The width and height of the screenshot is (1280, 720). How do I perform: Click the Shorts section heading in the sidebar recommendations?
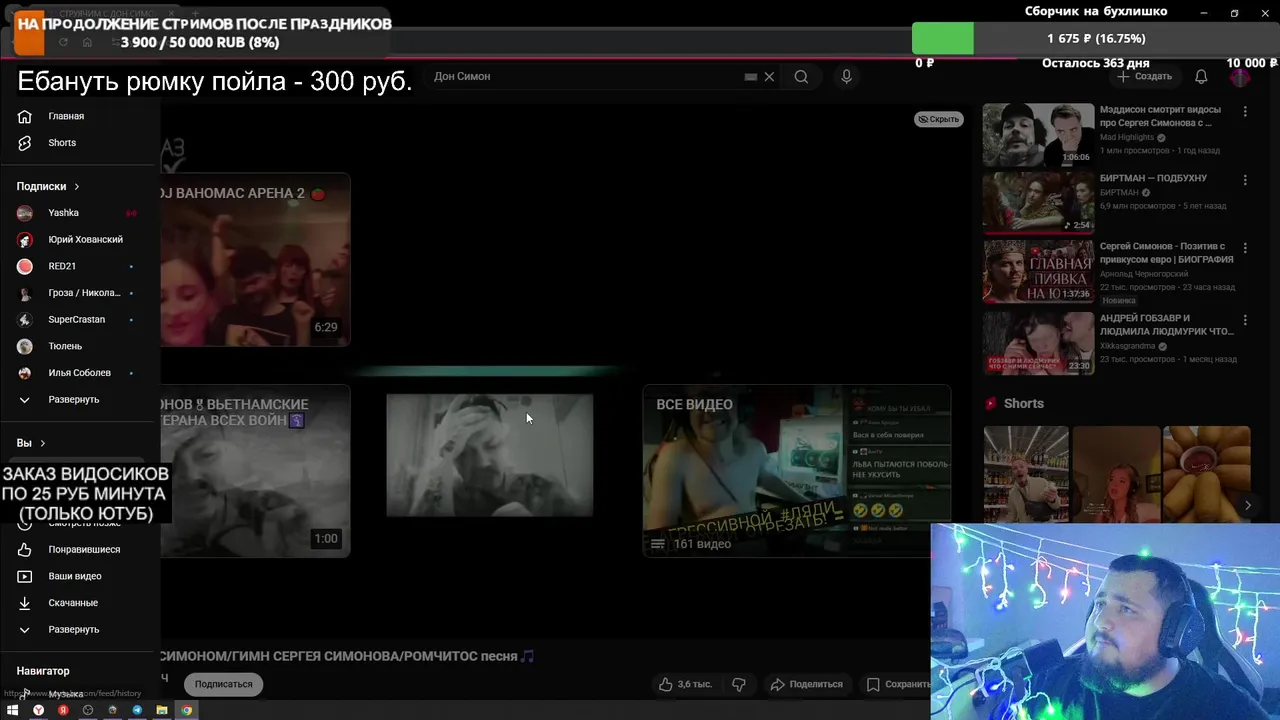[1023, 404]
